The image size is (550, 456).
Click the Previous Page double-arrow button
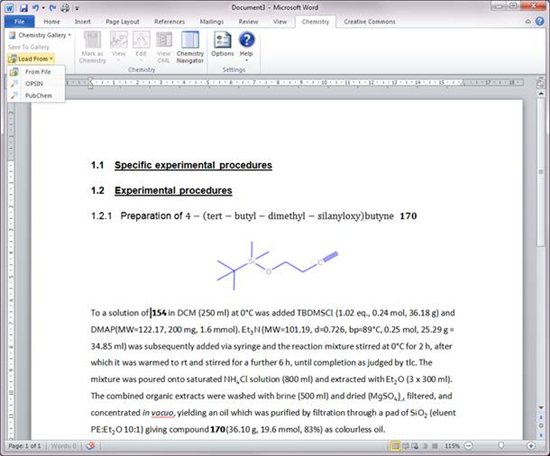pyautogui.click(x=541, y=417)
